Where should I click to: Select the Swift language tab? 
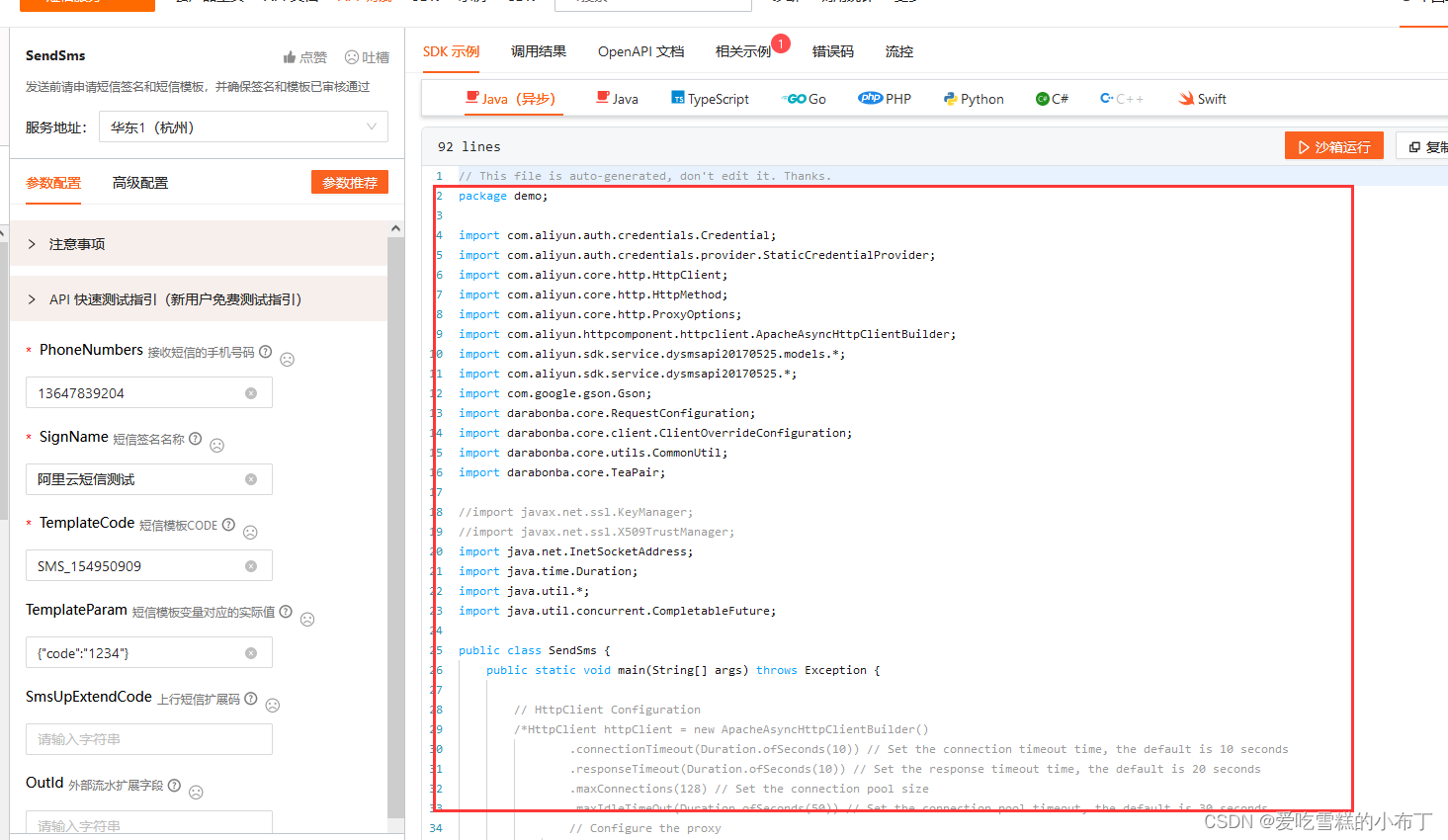1202,99
